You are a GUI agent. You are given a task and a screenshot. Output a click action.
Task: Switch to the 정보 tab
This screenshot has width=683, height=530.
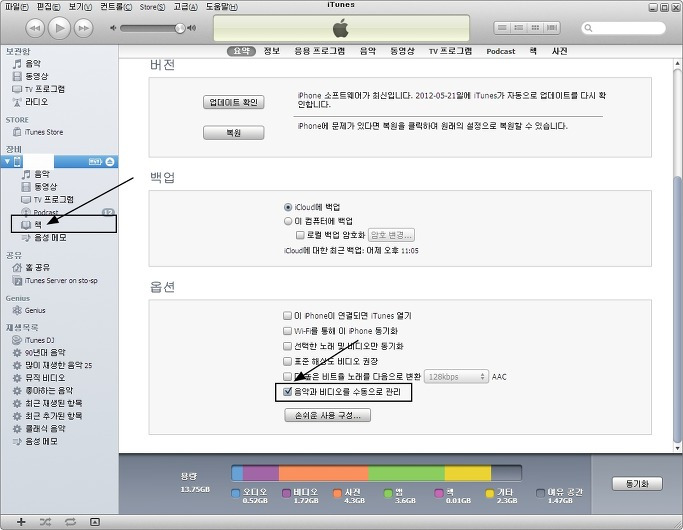pyautogui.click(x=271, y=51)
